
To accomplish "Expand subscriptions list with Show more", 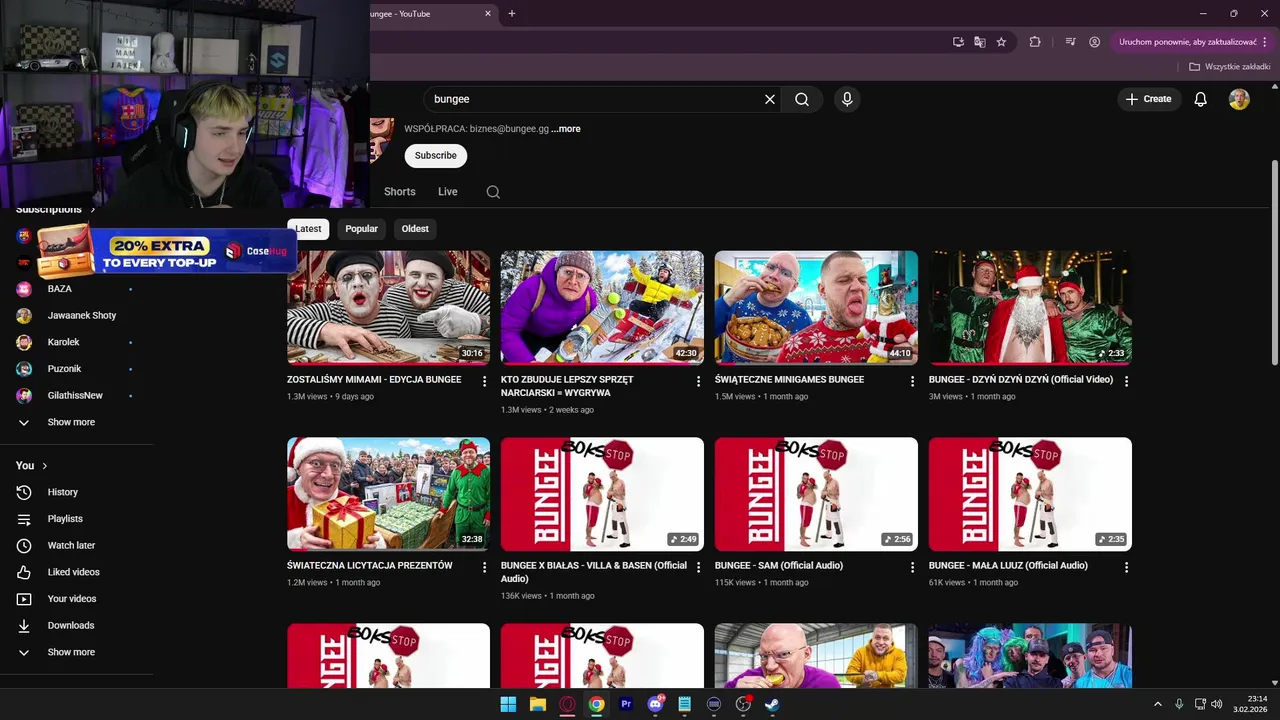I will (71, 422).
